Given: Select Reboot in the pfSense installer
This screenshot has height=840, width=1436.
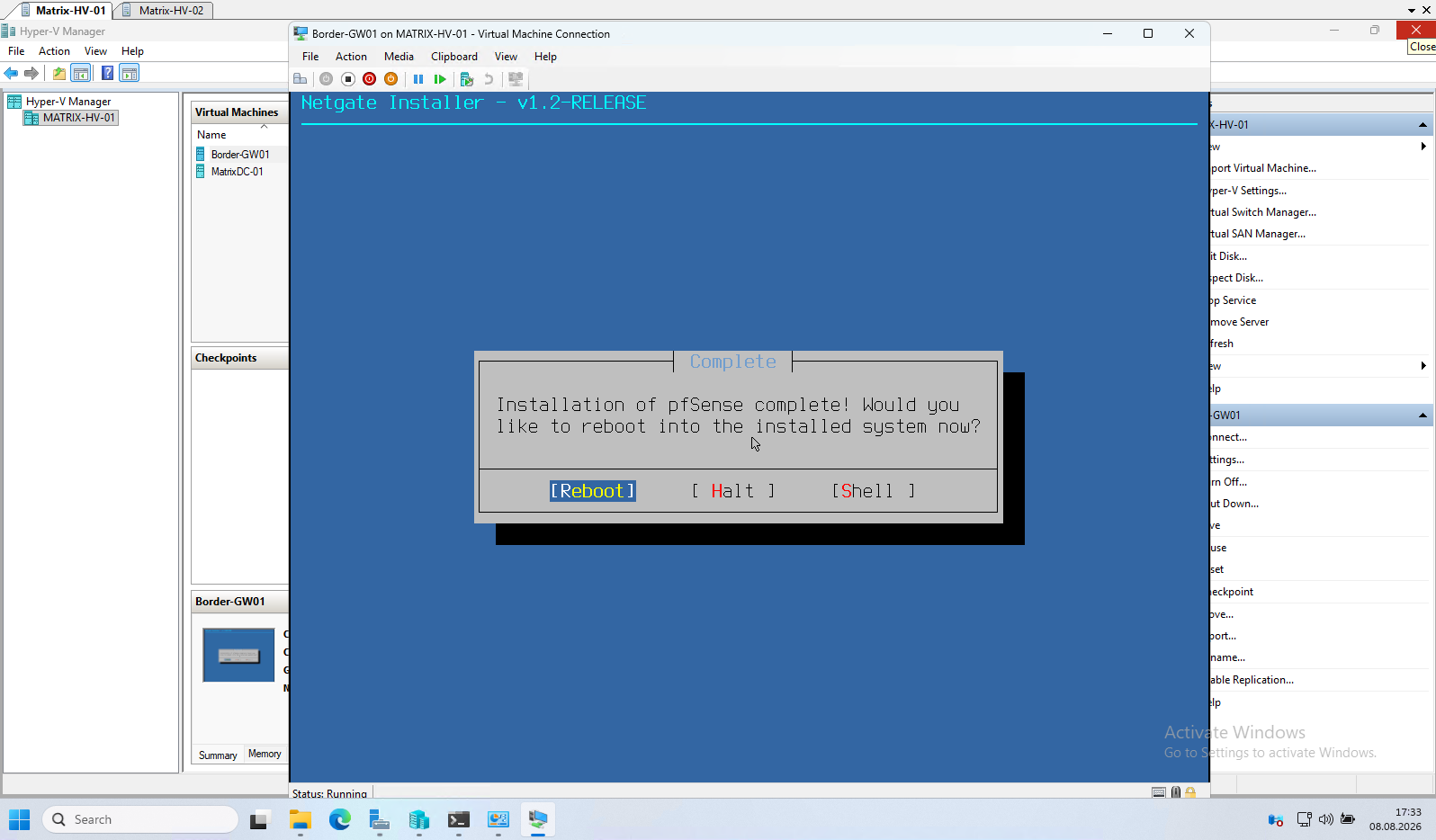Looking at the screenshot, I should (593, 491).
